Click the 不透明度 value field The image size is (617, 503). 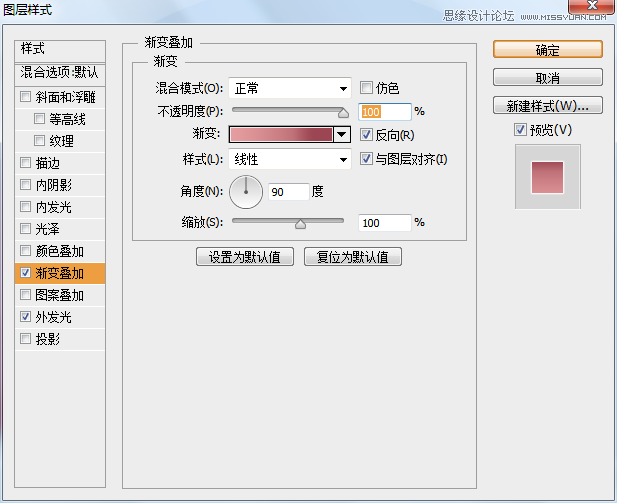click(384, 112)
